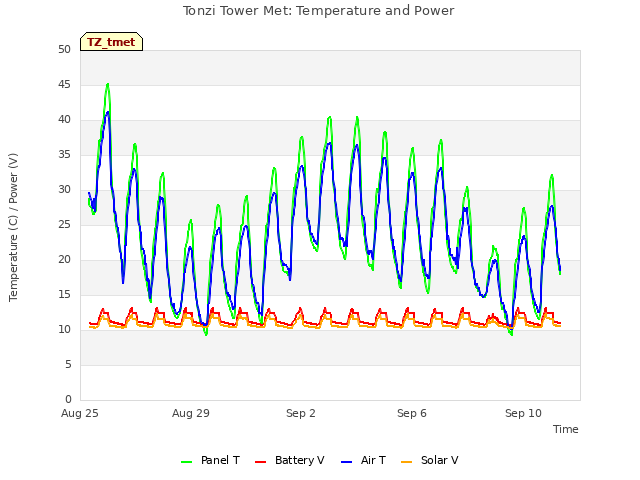Click the Time x-axis label
Screen dimensions: 640x480
(x=566, y=429)
